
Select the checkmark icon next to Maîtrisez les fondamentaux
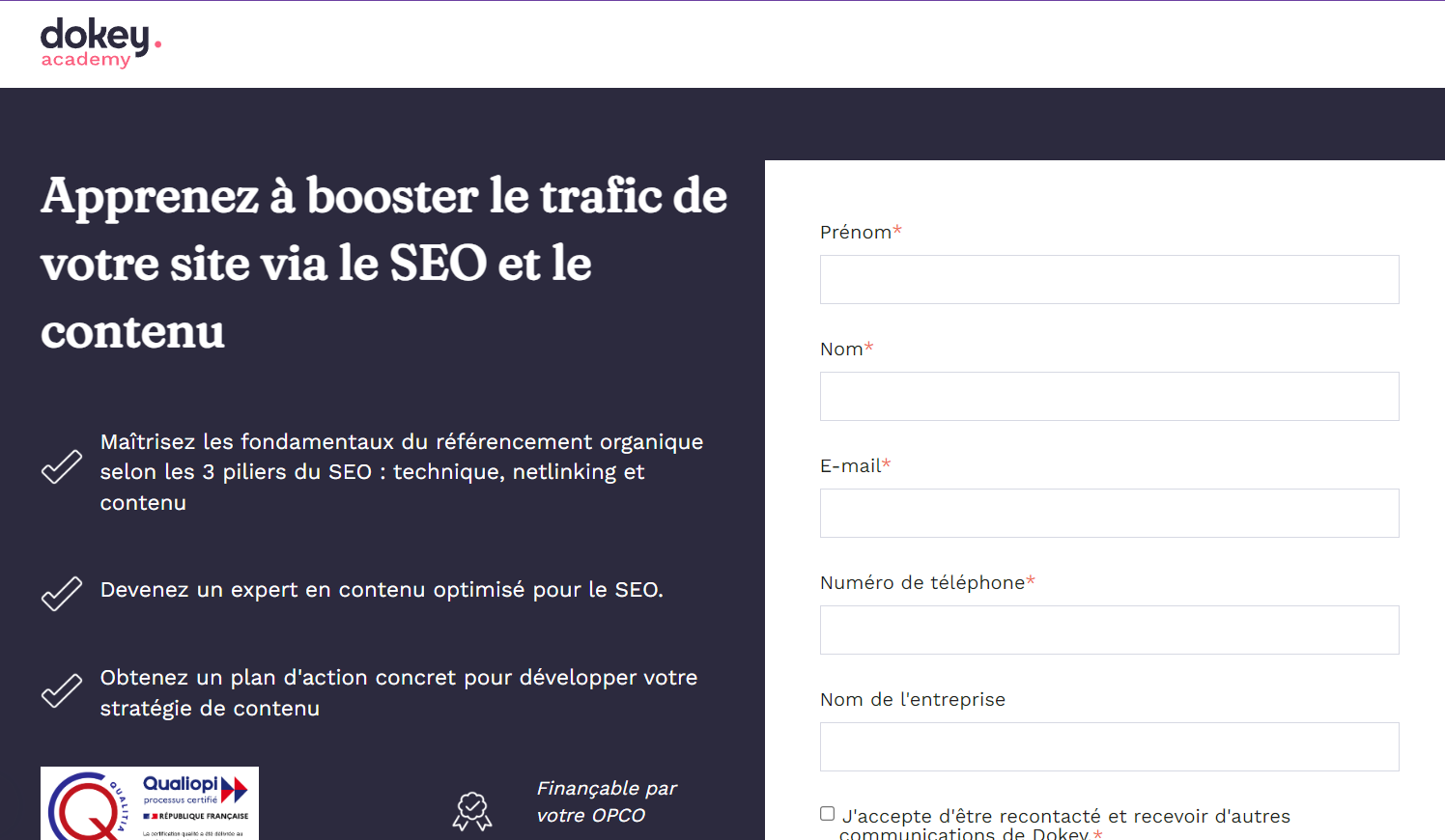62,467
